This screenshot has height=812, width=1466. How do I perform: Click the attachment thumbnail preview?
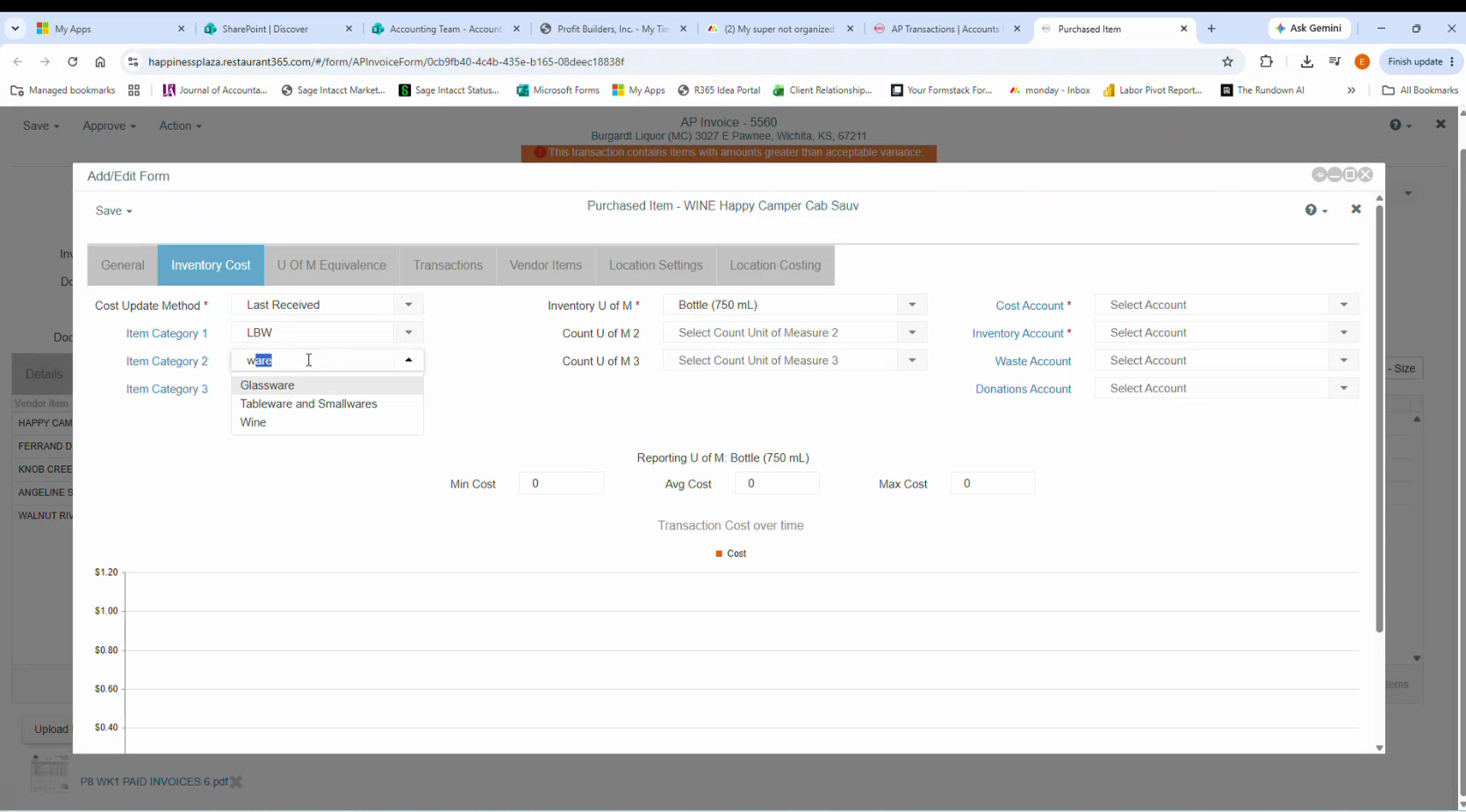click(x=49, y=772)
